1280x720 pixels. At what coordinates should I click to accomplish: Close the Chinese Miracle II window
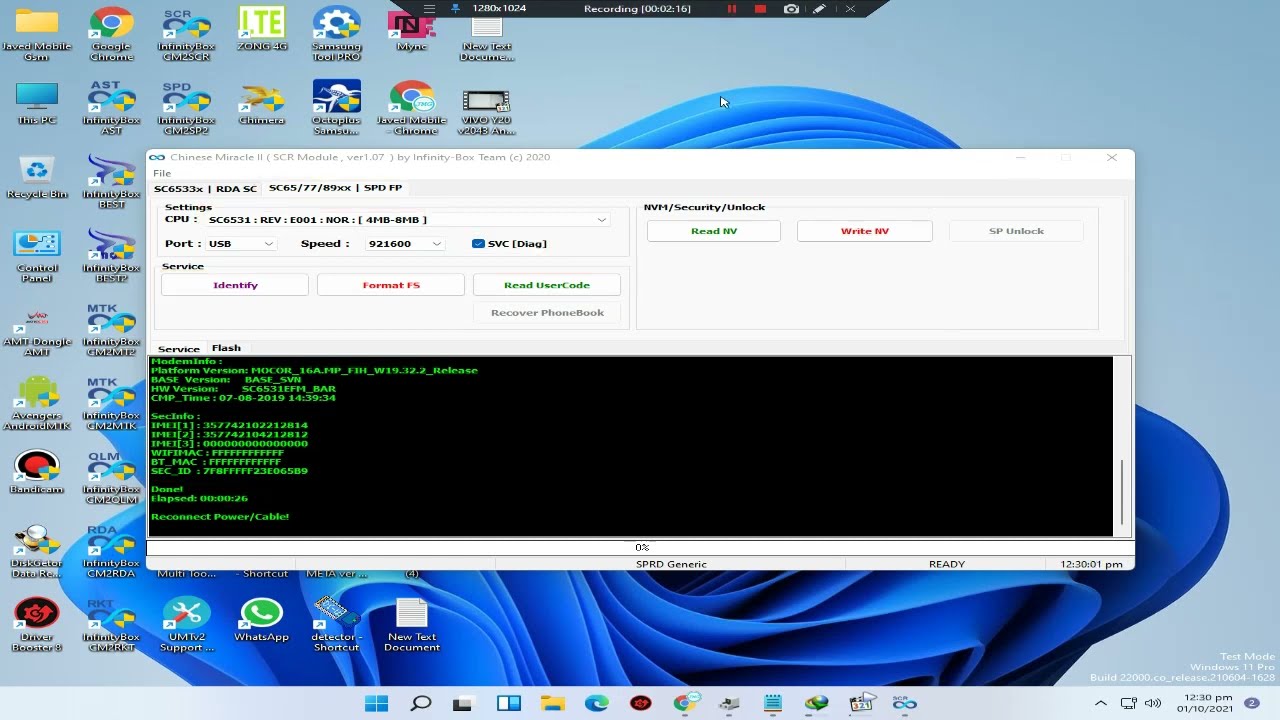pos(1111,158)
